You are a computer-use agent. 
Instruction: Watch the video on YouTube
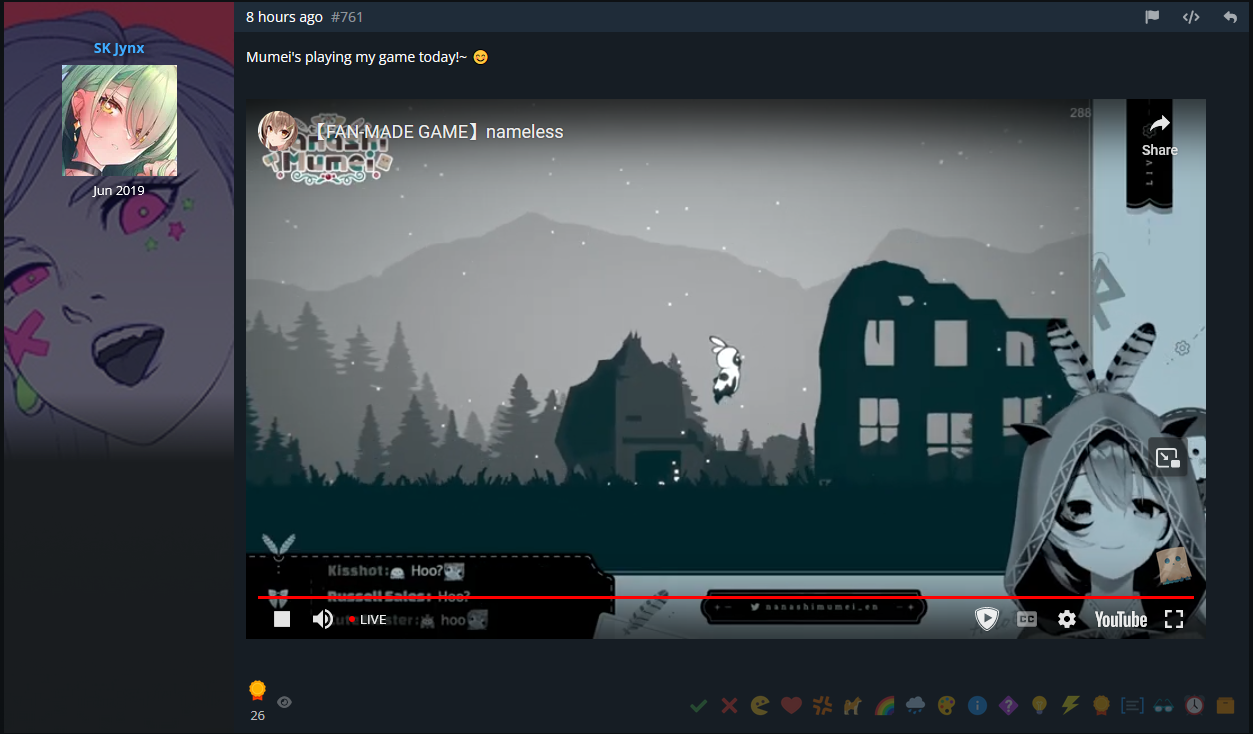click(x=1121, y=619)
